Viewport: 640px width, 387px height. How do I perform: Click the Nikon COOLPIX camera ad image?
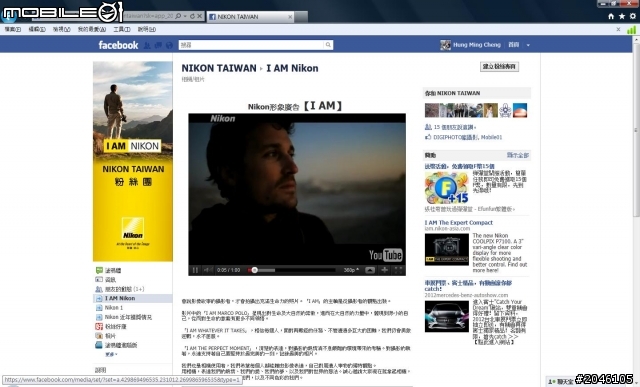click(x=447, y=249)
